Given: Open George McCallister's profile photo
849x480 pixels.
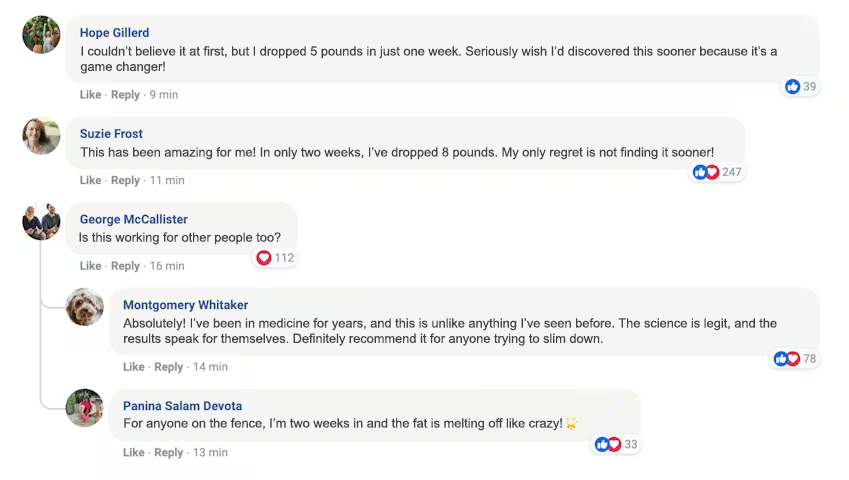Looking at the screenshot, I should coord(41,221).
